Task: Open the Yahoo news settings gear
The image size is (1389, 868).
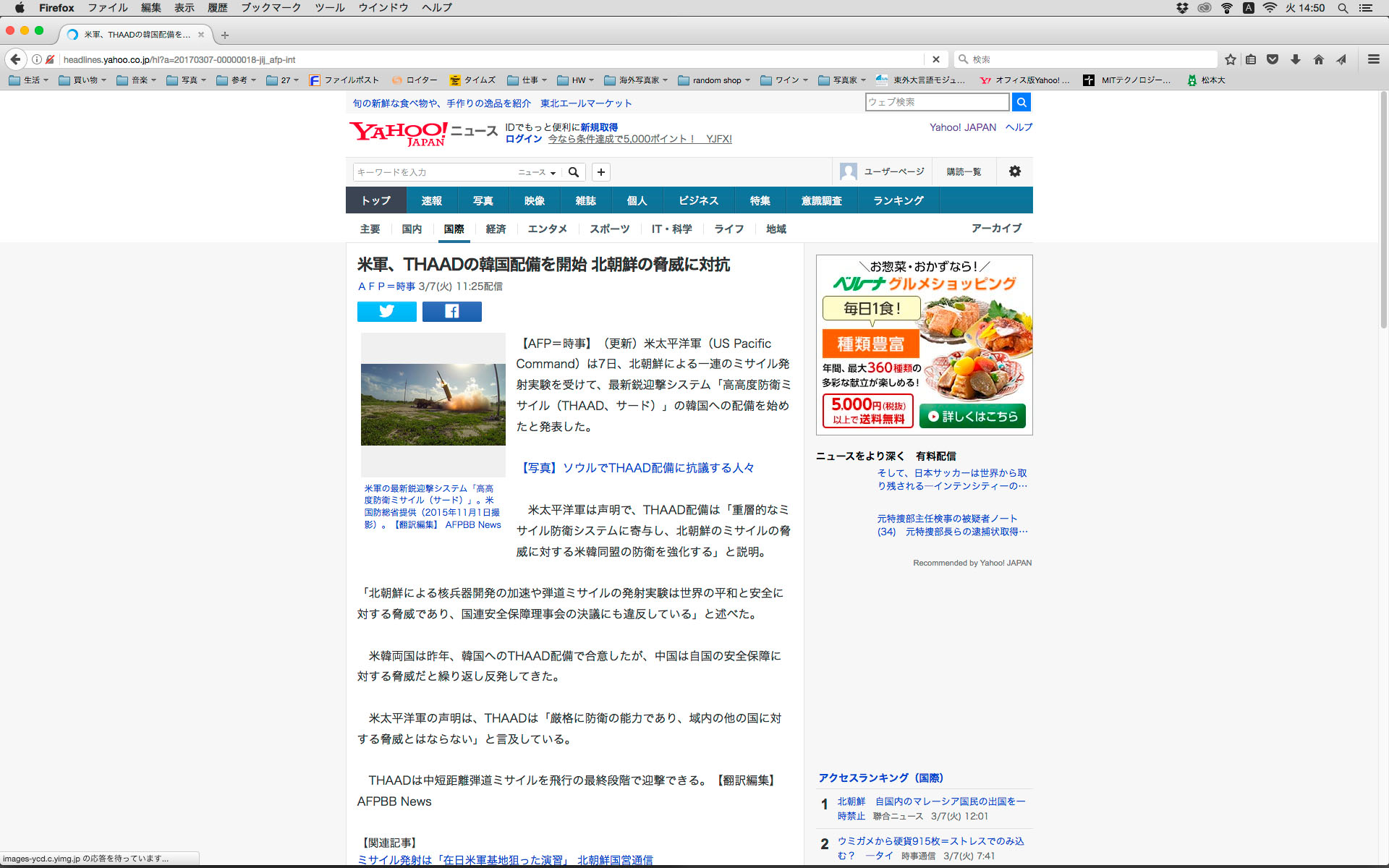Action: point(1014,171)
